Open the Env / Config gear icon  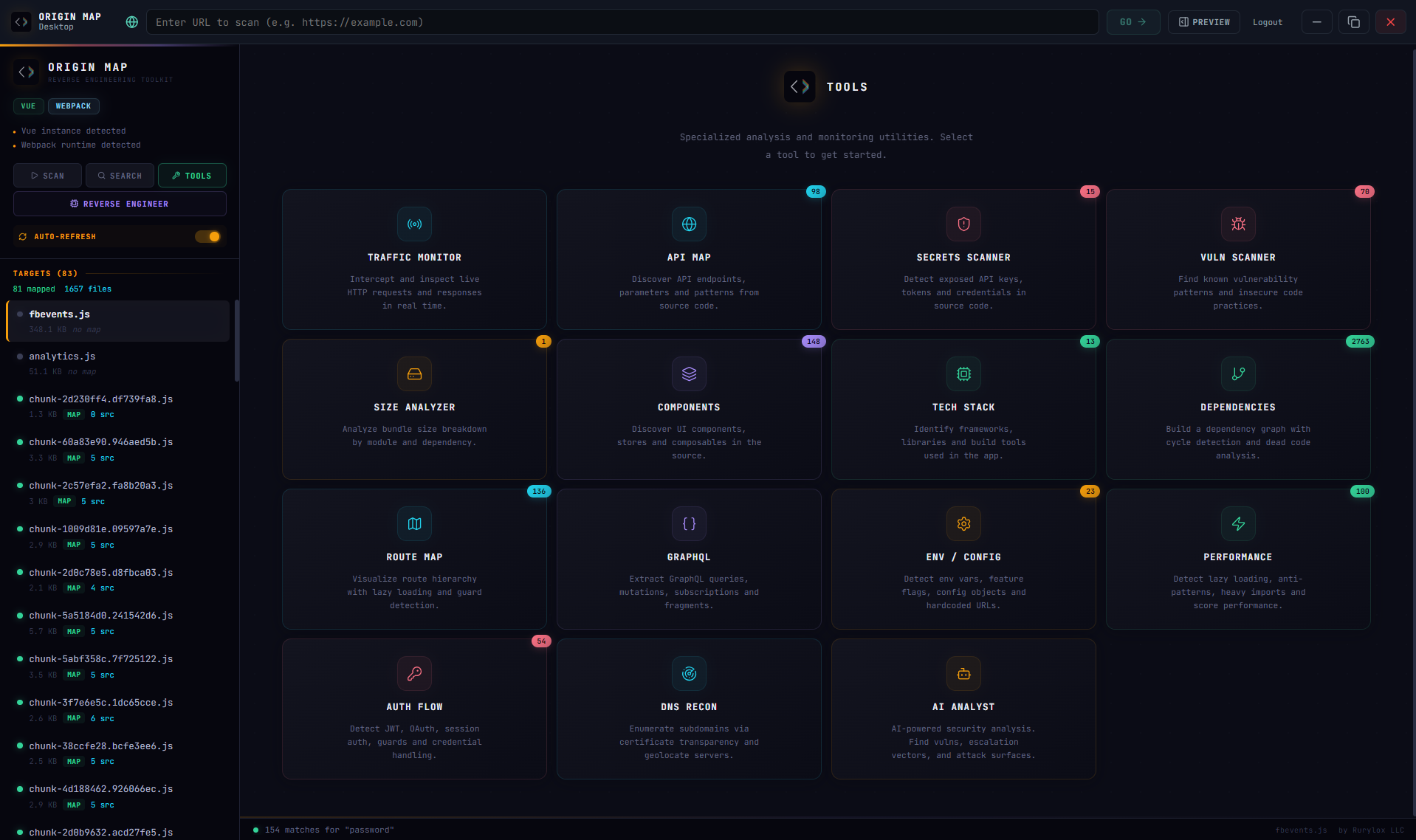pos(963,523)
